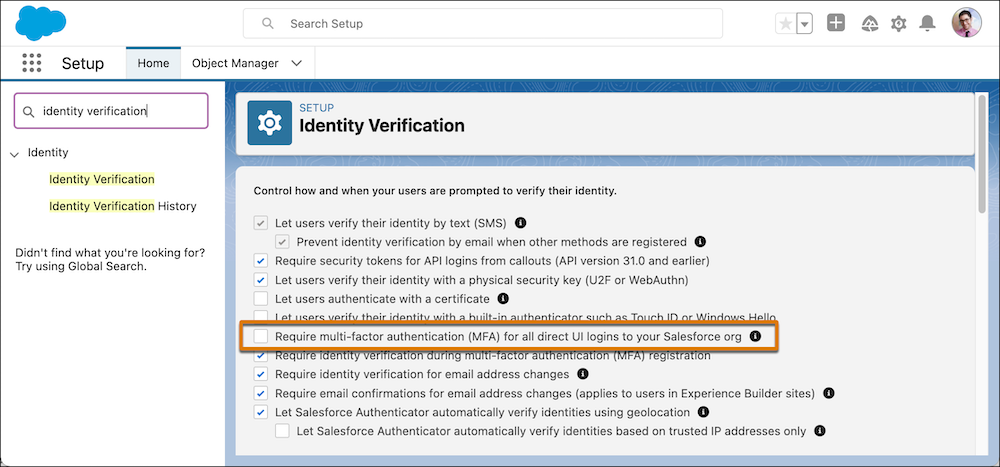Click the Setup app name label
Viewport: 1000px width, 467px height.
pyautogui.click(x=83, y=64)
